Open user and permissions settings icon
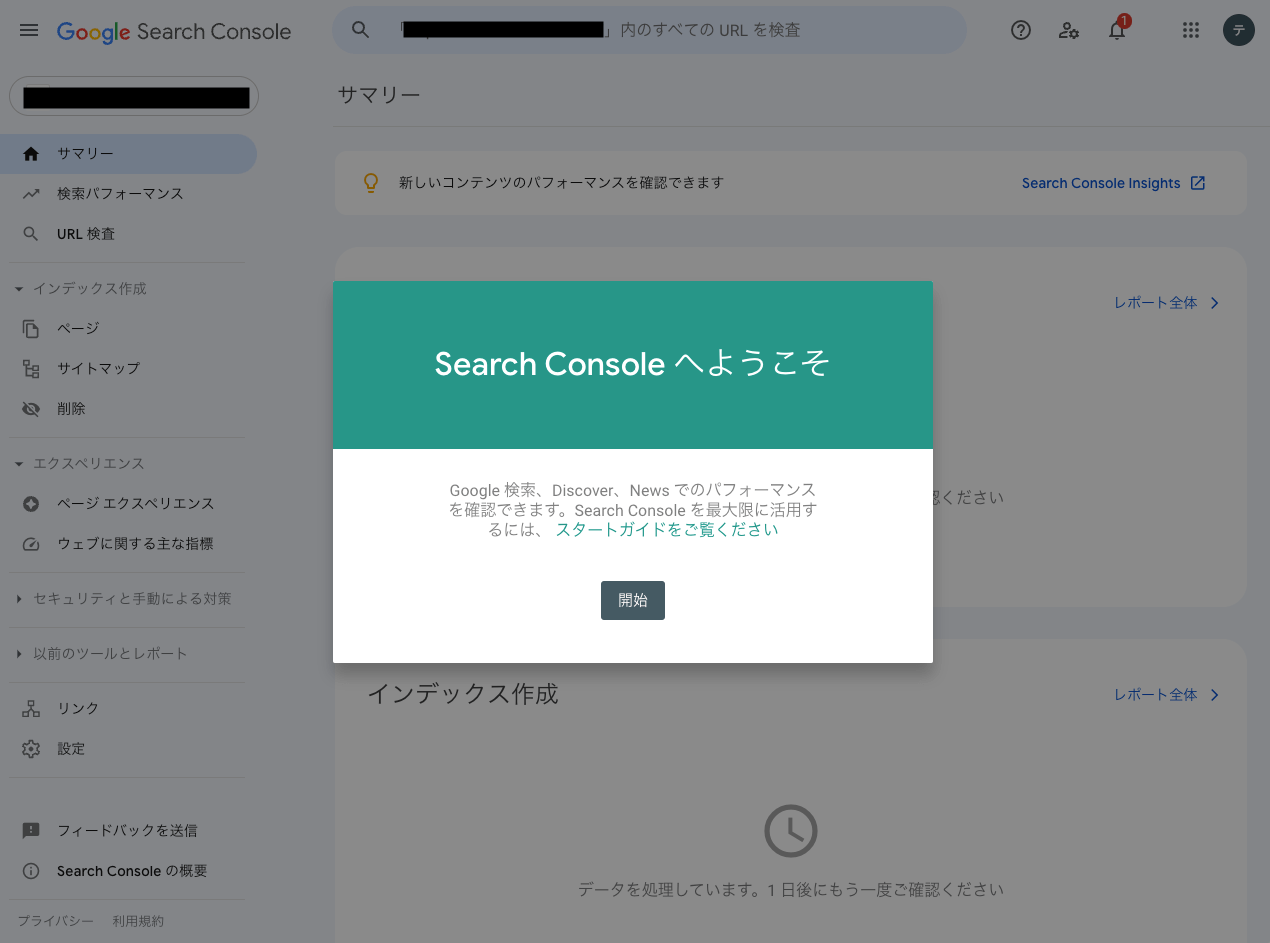Screen dimensions: 1270x943 (x=1068, y=30)
